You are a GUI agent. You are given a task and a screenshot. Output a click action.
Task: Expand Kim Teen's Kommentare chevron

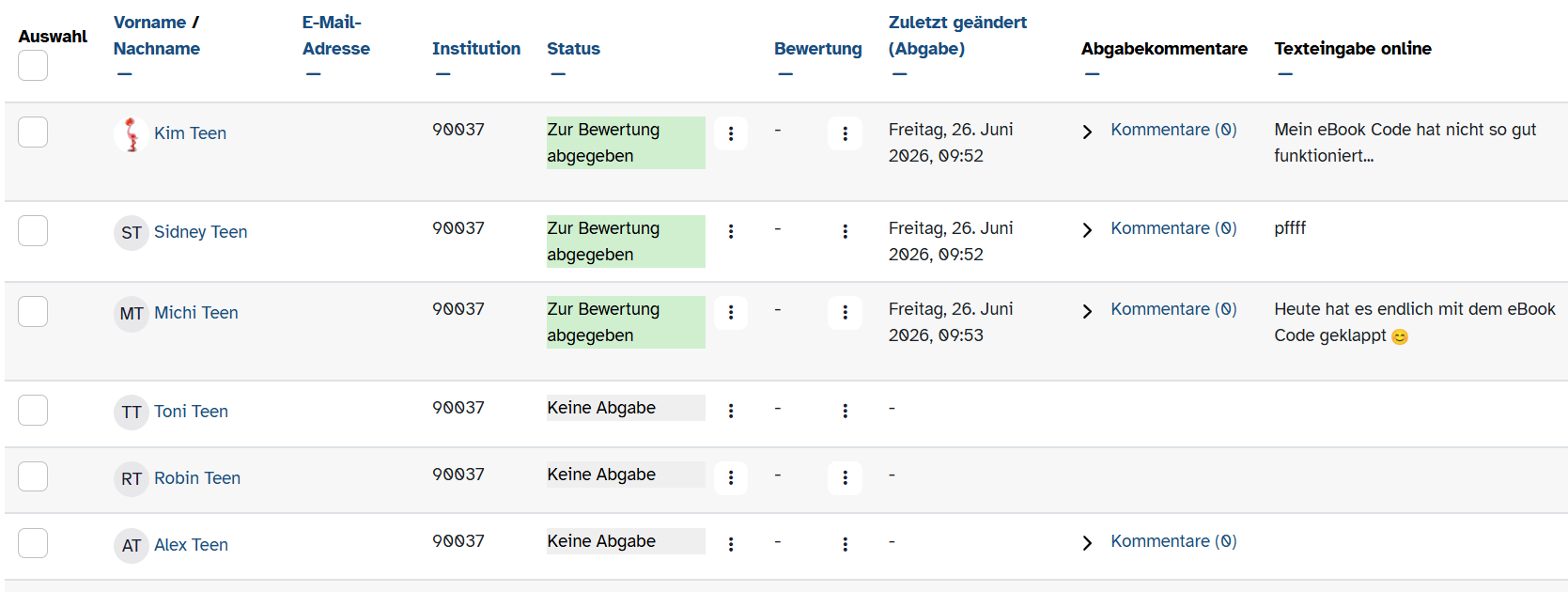tap(1087, 132)
